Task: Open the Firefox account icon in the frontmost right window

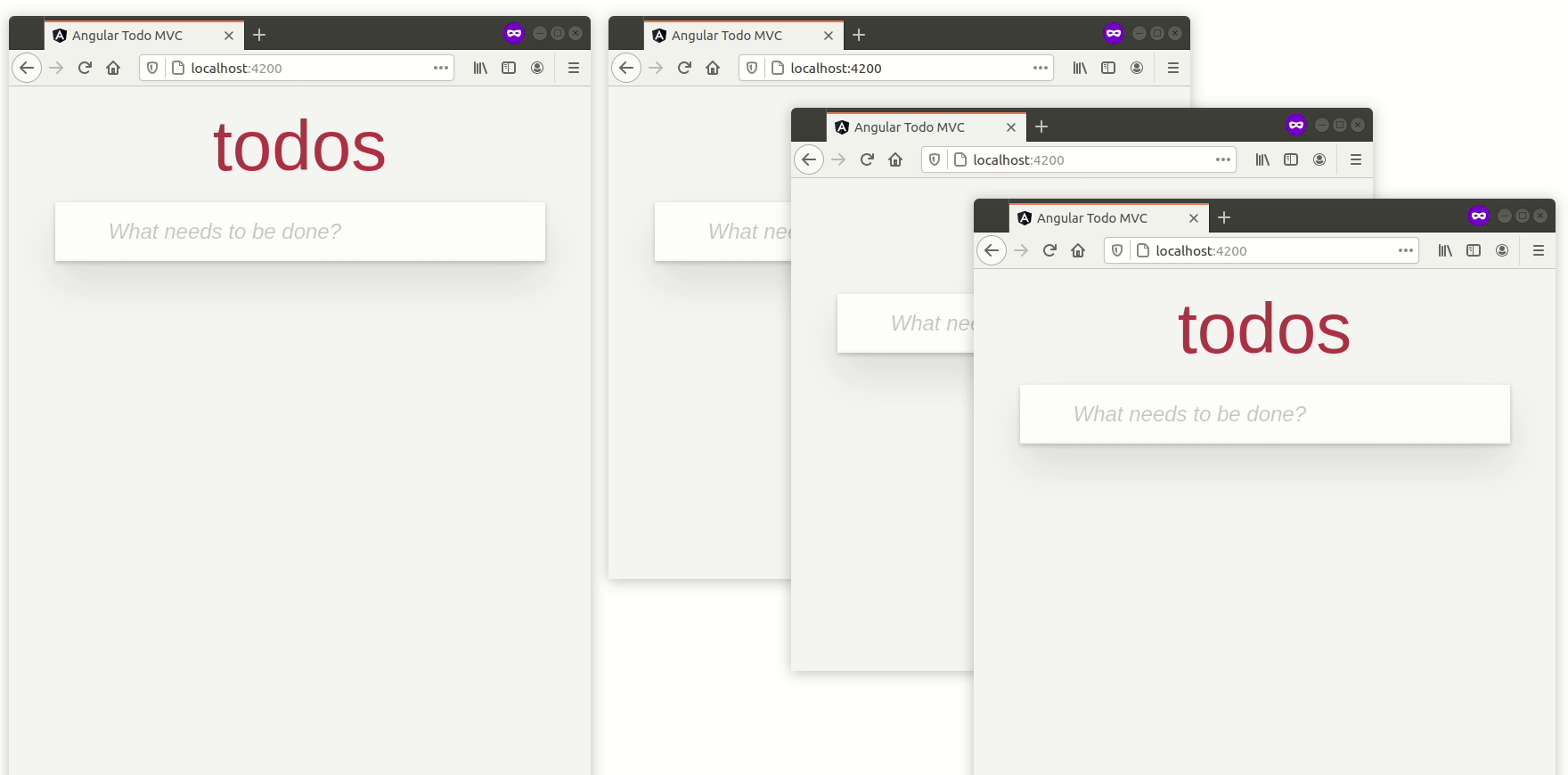Action: 1502,250
